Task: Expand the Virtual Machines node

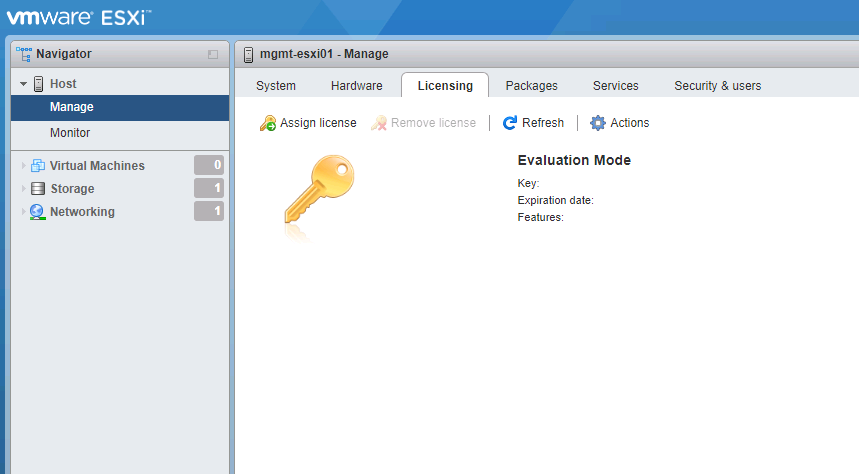Action: tap(23, 165)
